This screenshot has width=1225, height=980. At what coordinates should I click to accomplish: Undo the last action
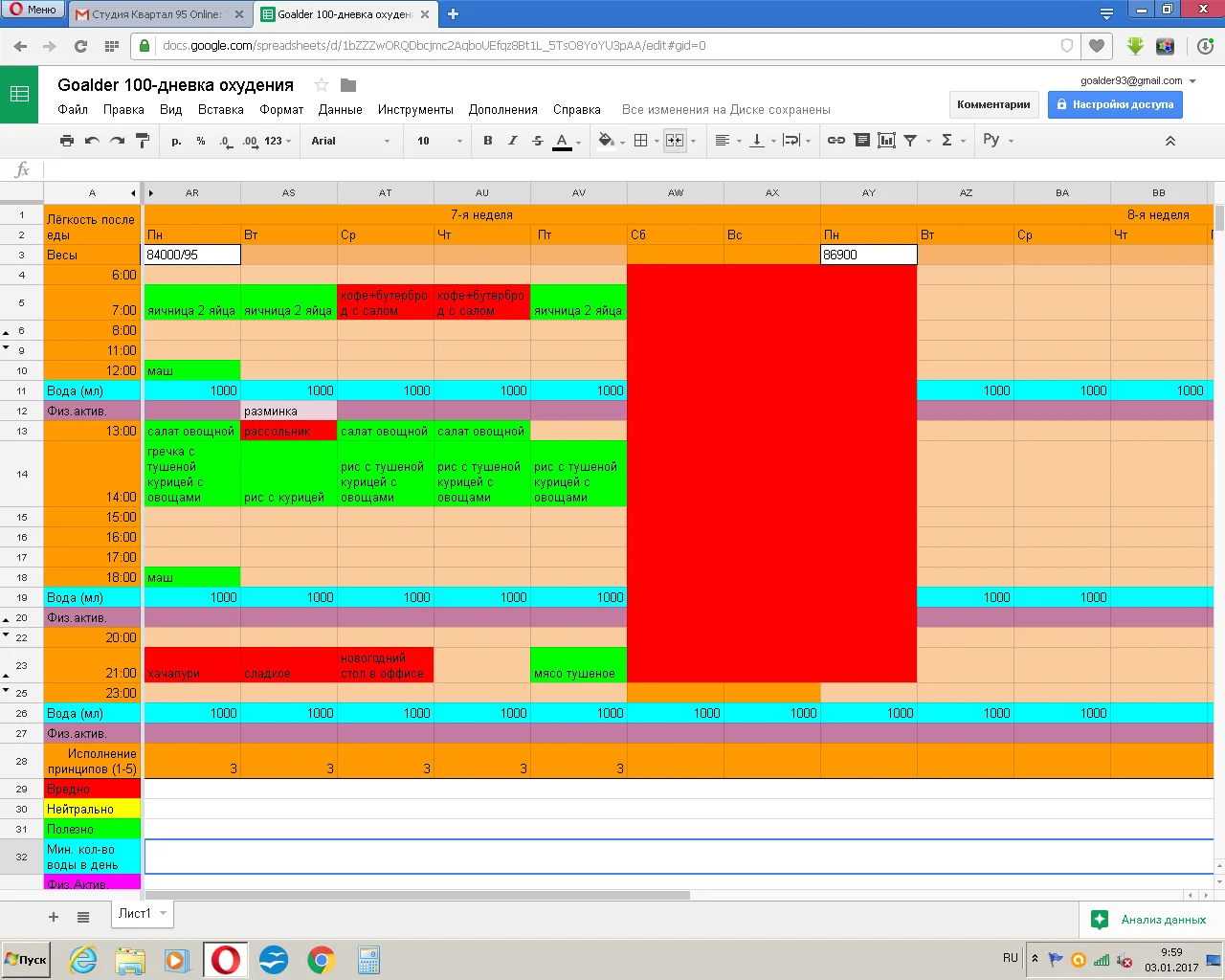tap(92, 141)
